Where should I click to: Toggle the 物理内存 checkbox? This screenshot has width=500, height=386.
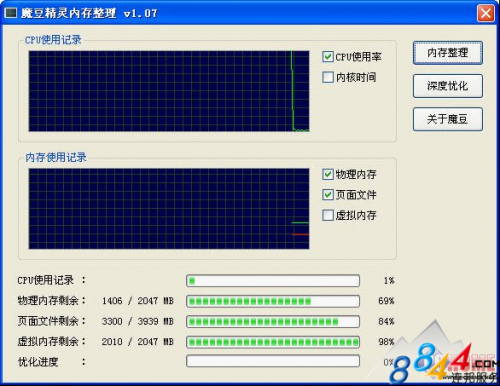pos(328,174)
